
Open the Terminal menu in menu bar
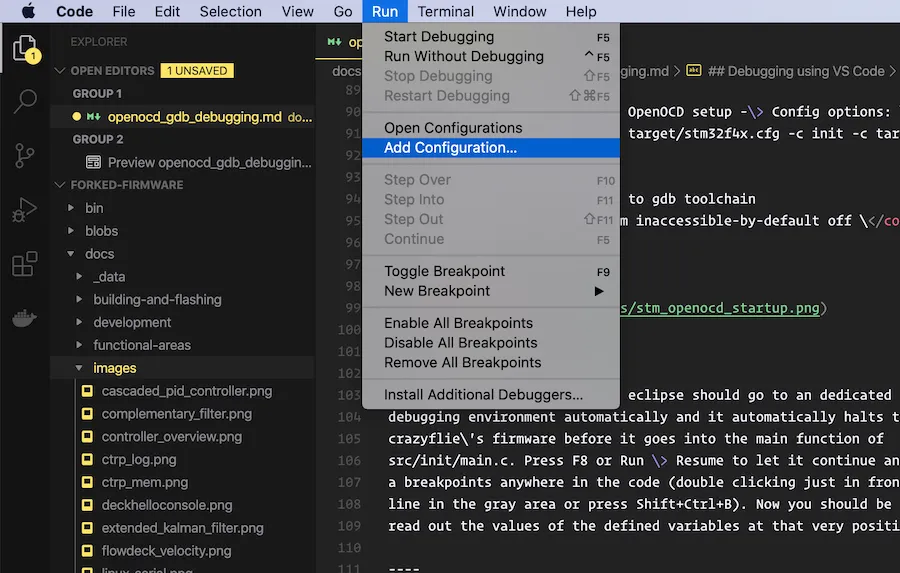445,12
